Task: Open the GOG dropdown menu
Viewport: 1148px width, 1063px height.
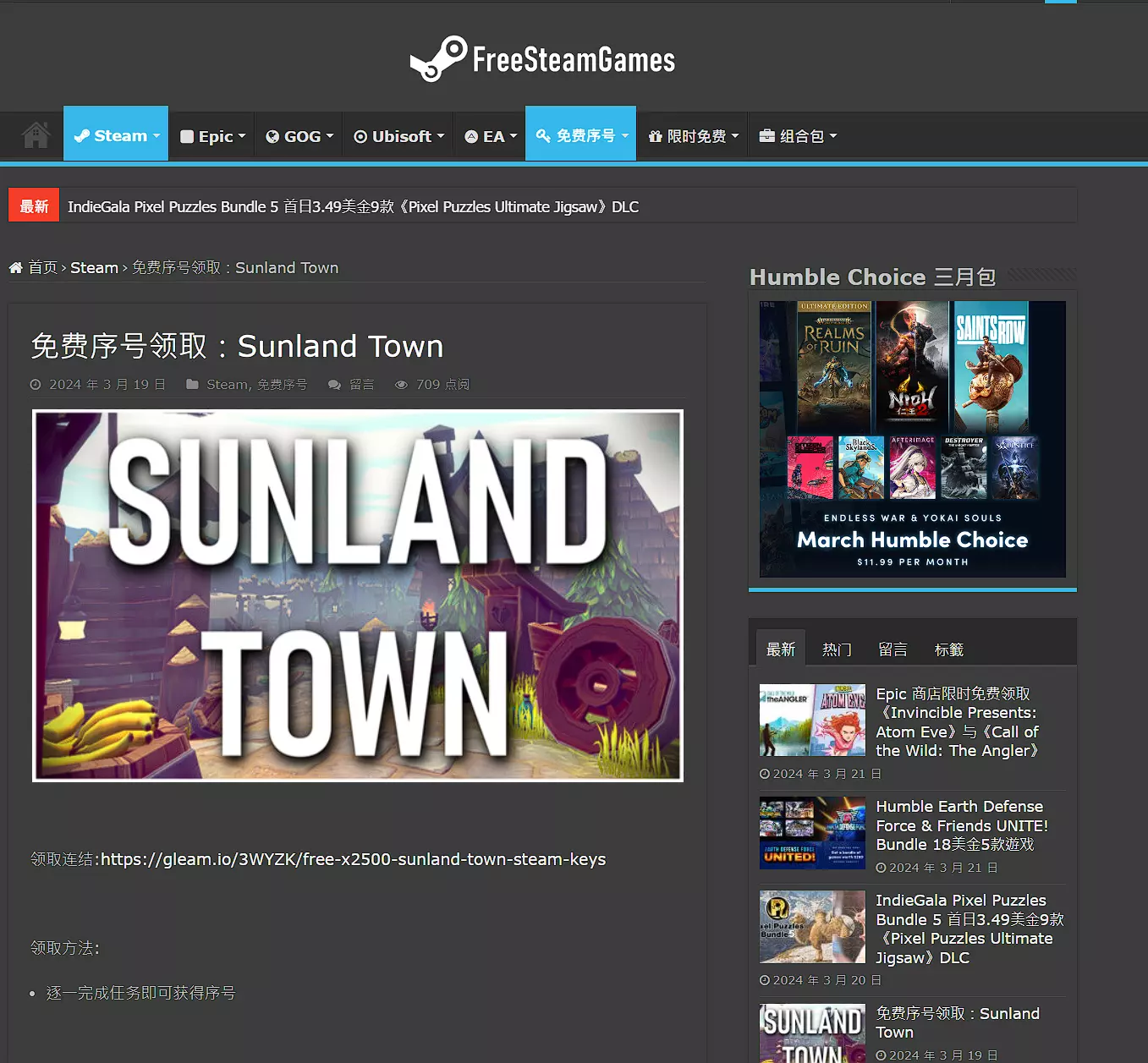Action: [299, 136]
